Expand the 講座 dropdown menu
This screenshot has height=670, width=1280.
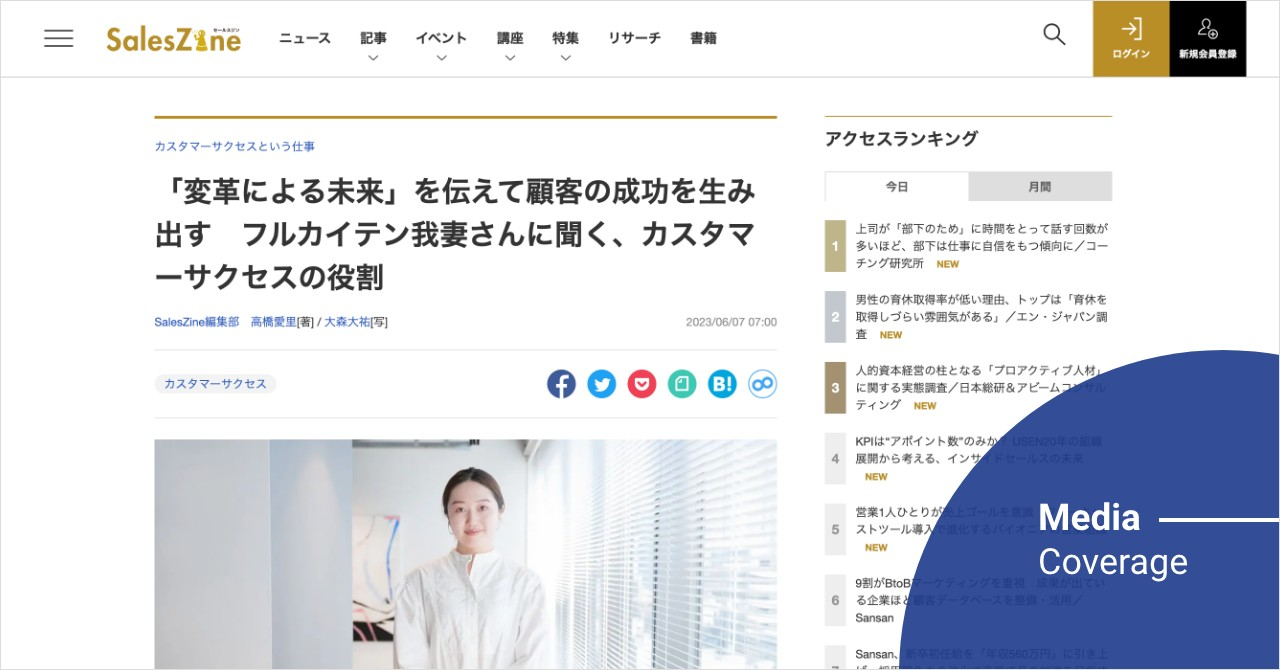point(510,46)
